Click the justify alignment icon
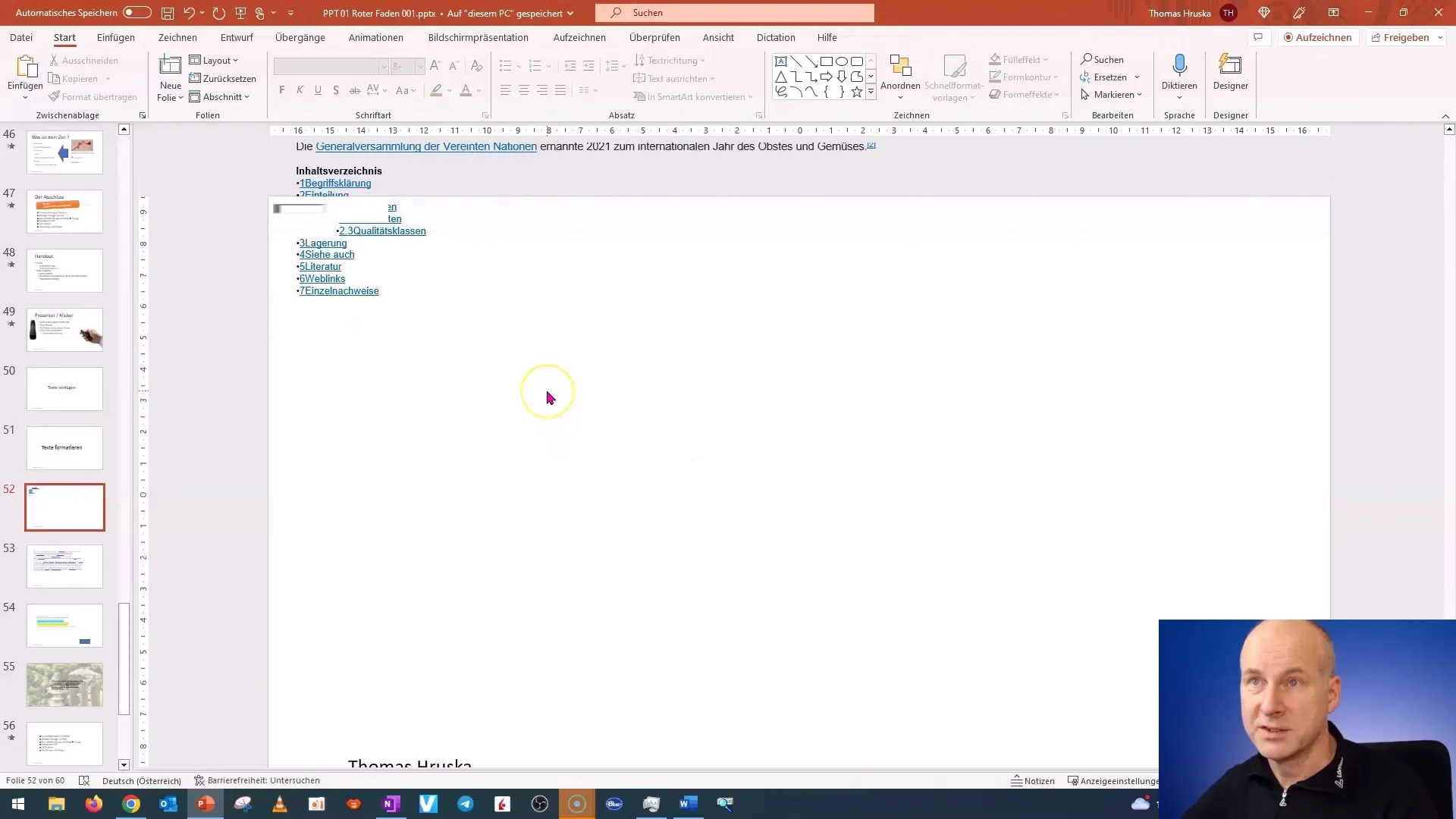The height and width of the screenshot is (819, 1456). [x=560, y=90]
